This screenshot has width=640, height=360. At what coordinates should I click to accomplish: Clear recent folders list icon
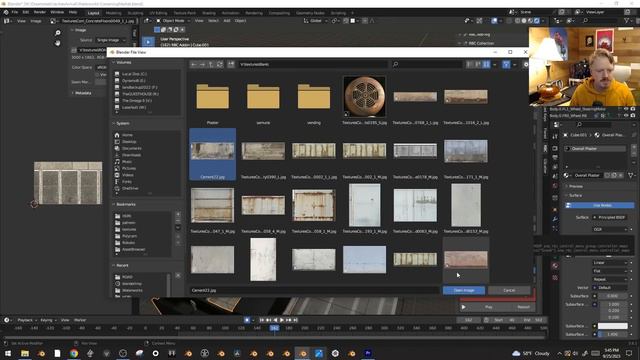178,276
